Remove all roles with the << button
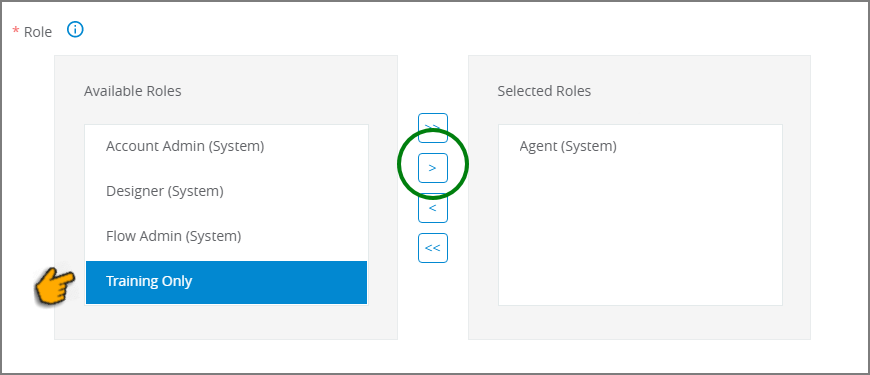The width and height of the screenshot is (870, 375). click(x=433, y=248)
